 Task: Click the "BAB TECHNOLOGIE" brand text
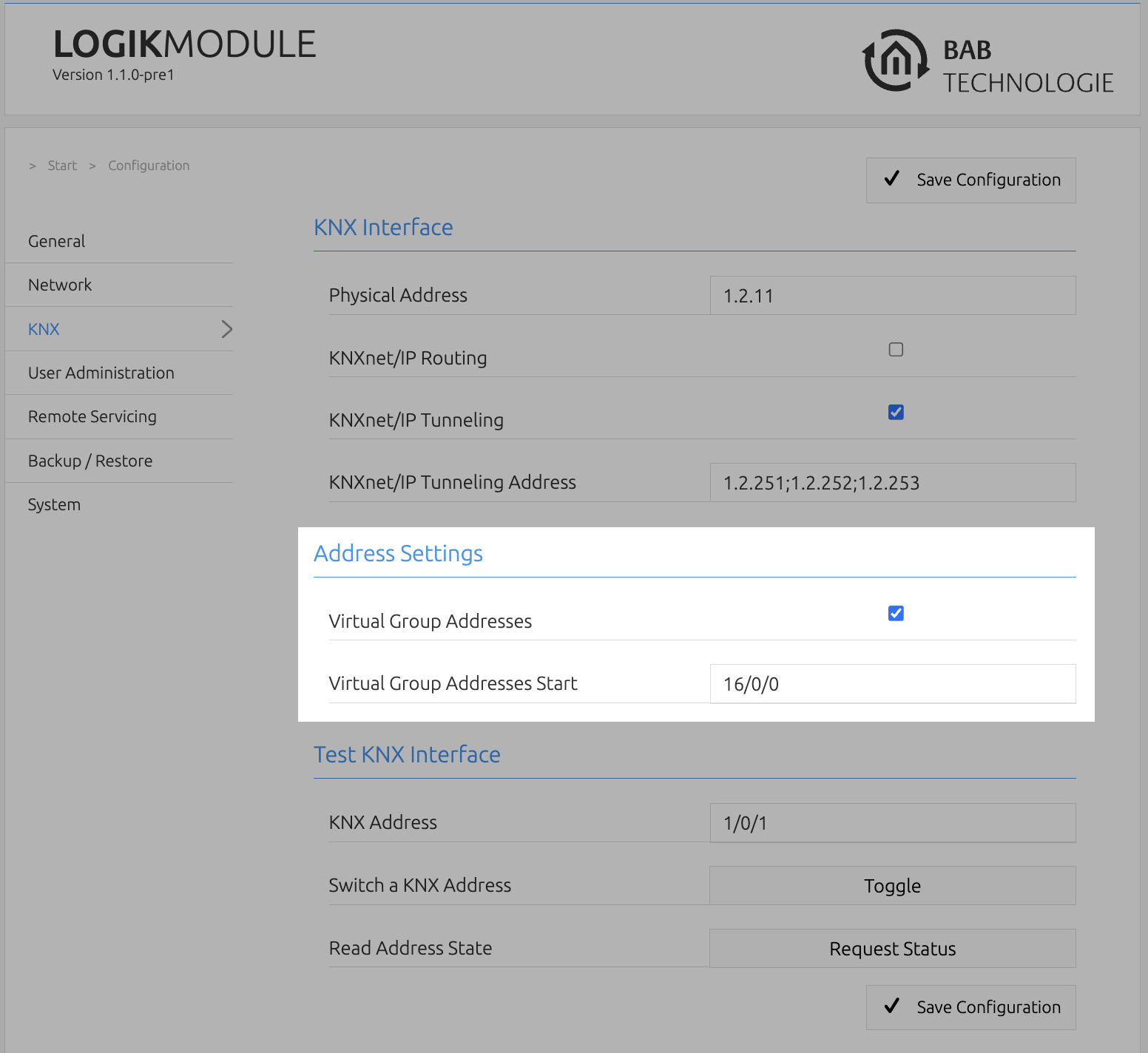1027,67
